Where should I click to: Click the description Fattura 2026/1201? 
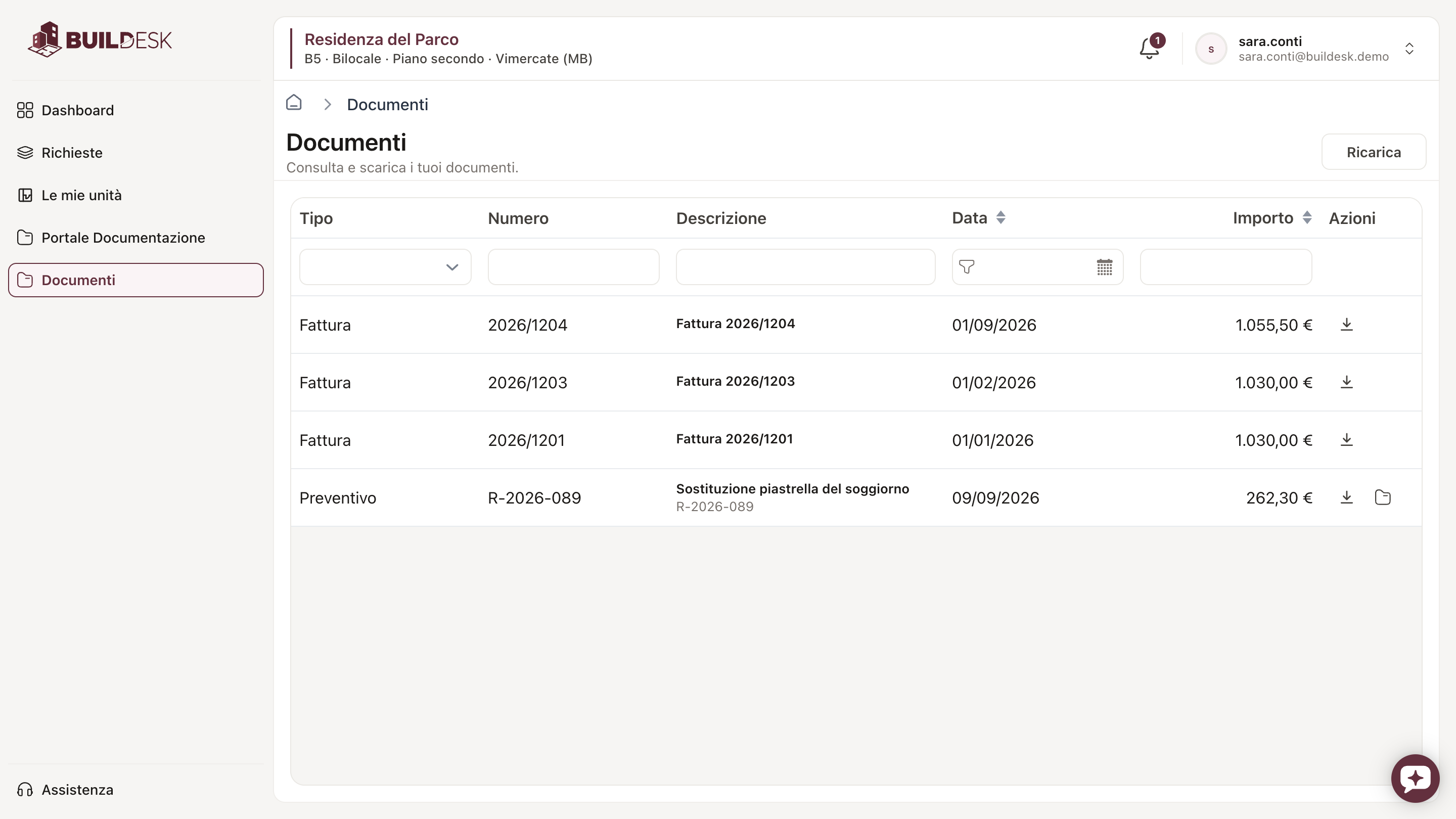coord(734,439)
